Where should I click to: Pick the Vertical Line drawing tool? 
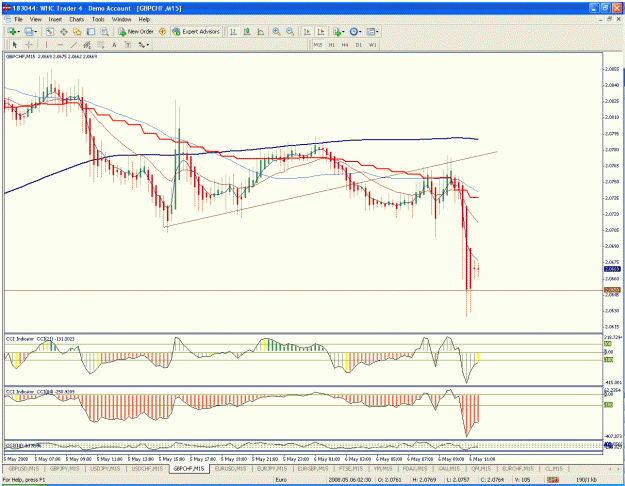click(47, 45)
